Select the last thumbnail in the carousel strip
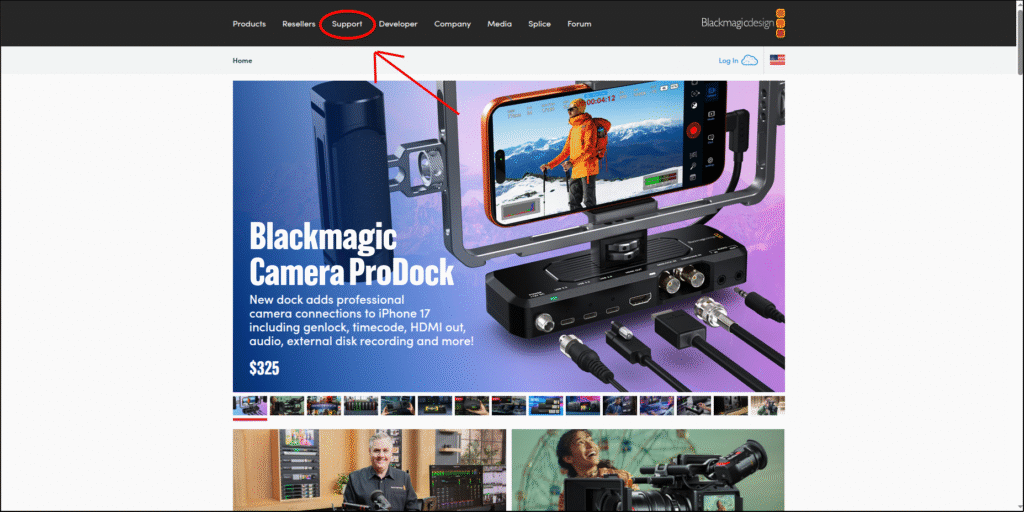The image size is (1024, 512). (768, 405)
